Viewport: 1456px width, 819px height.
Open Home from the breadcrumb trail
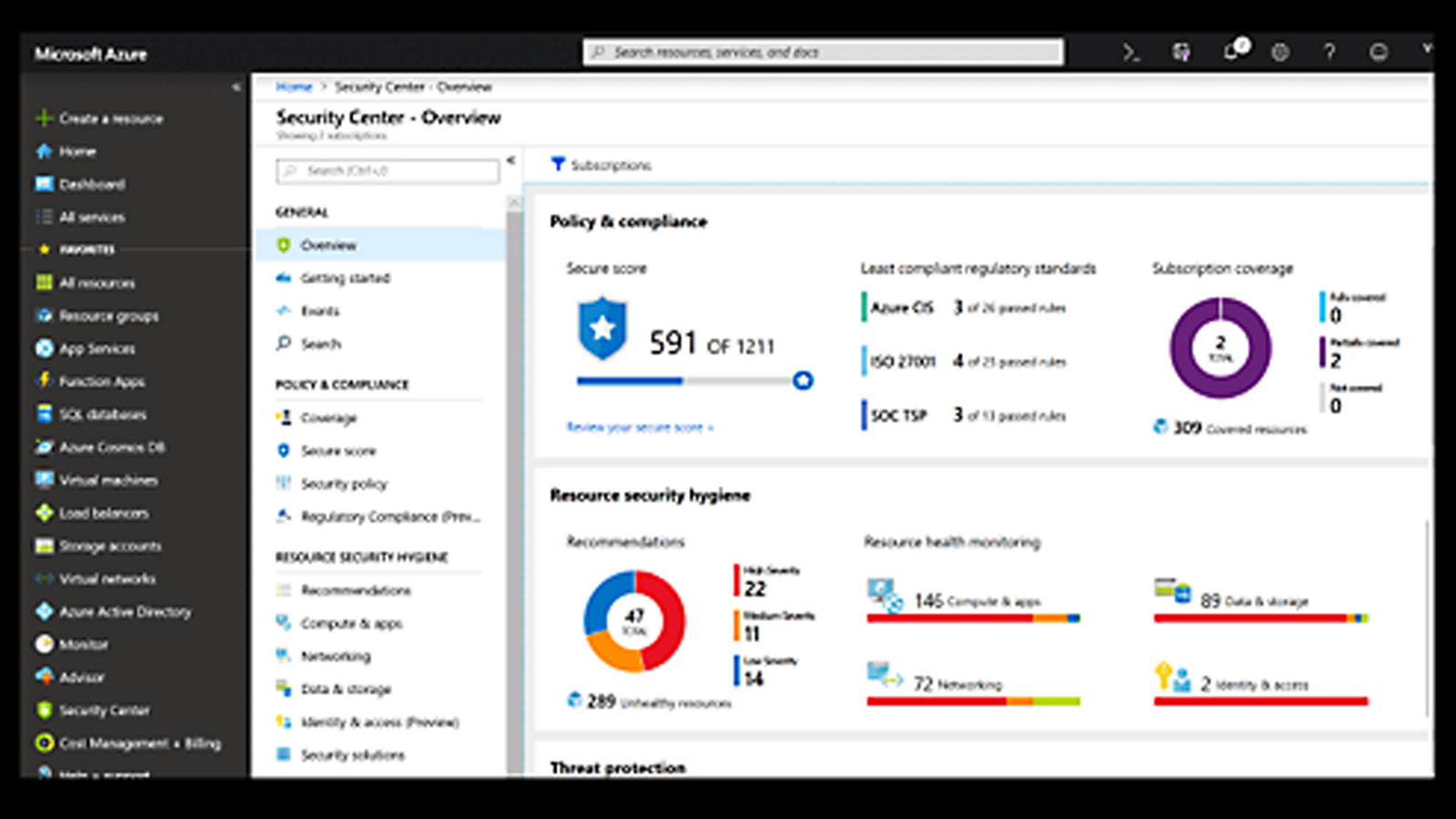click(294, 86)
